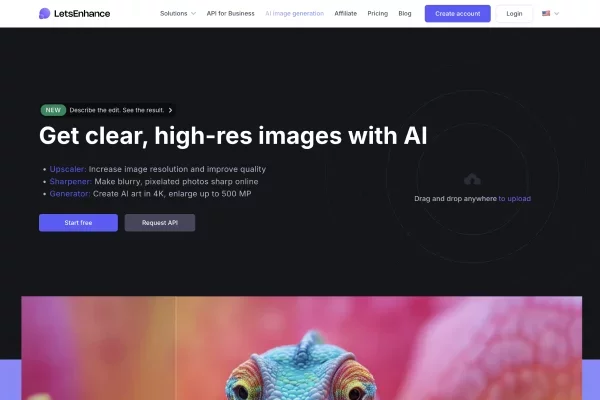Image resolution: width=600 pixels, height=400 pixels.
Task: Go to AI image generation
Action: pyautogui.click(x=294, y=13)
